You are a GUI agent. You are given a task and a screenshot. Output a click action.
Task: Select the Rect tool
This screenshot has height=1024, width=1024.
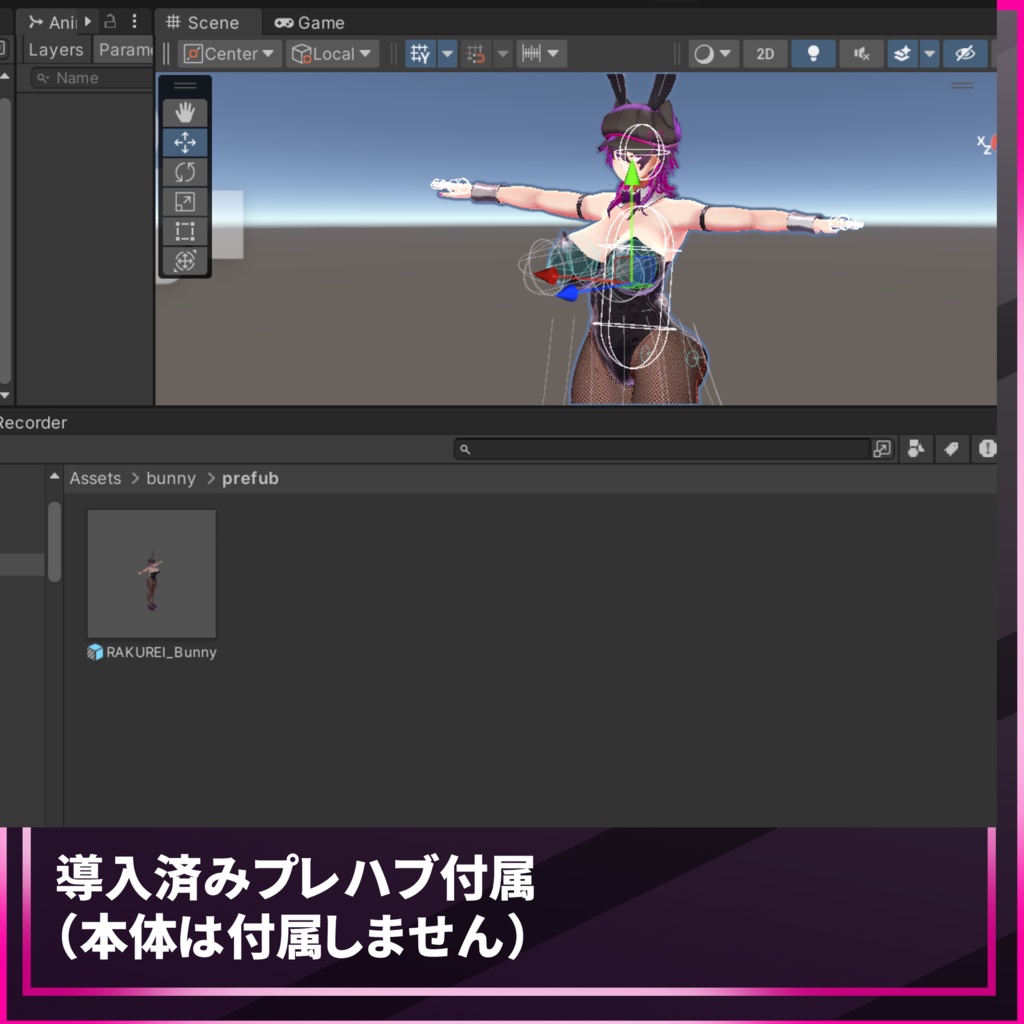(x=184, y=232)
